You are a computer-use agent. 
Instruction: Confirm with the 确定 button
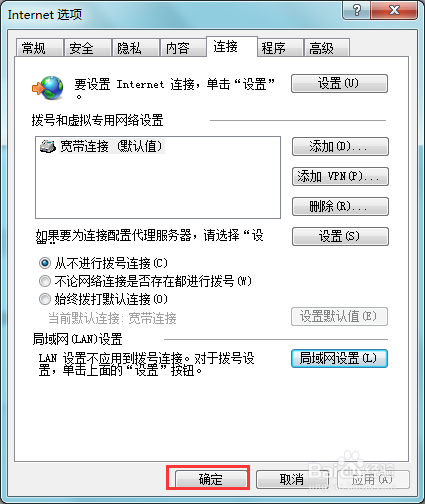[211, 479]
